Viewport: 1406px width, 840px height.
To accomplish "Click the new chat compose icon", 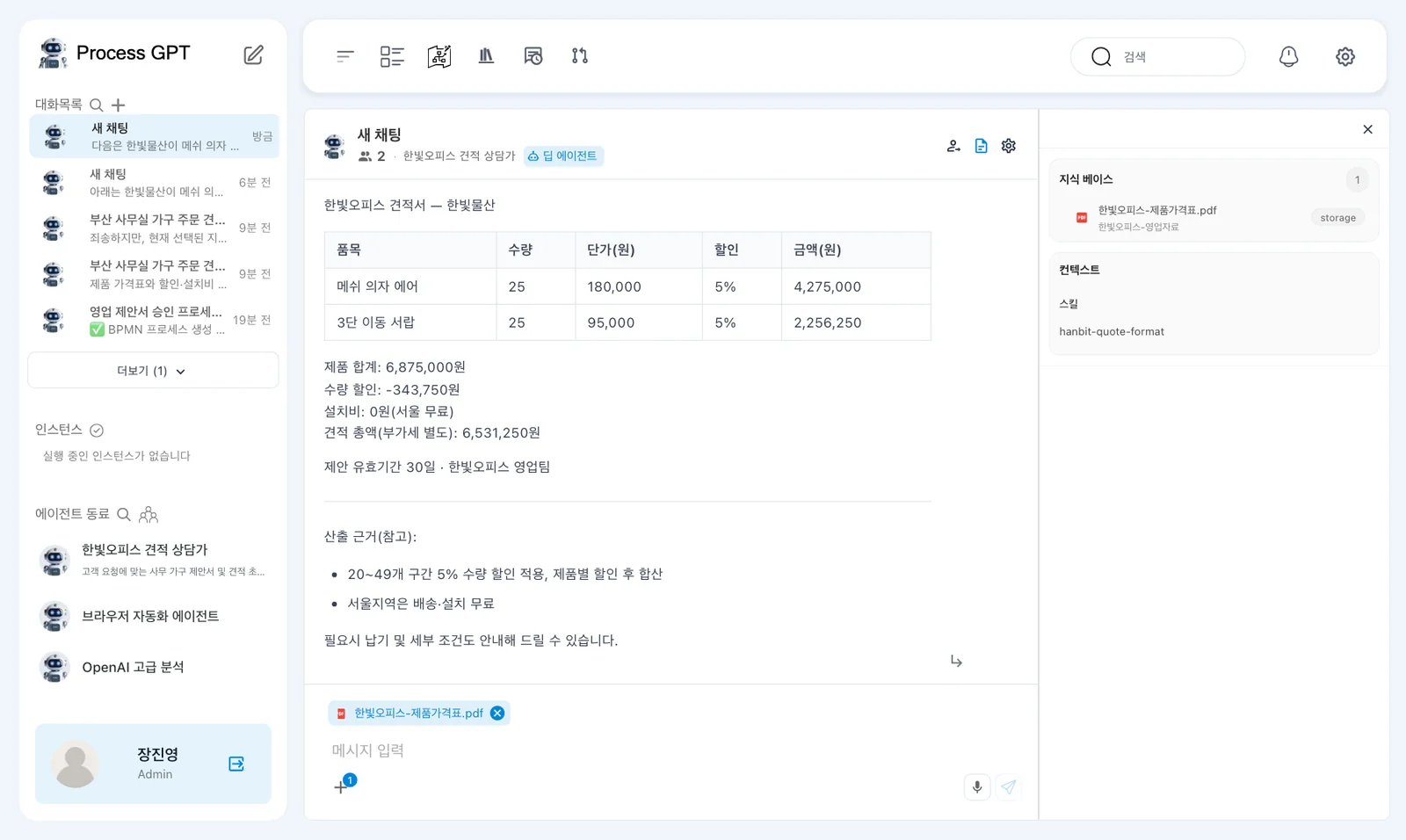I will click(x=253, y=54).
